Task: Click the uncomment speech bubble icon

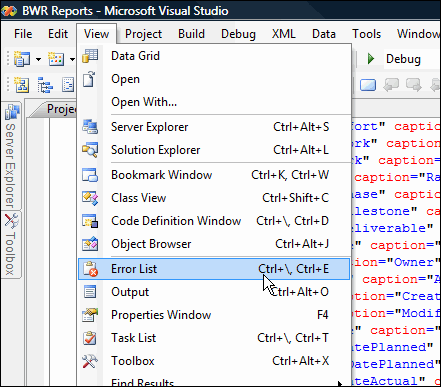Action: click(414, 85)
